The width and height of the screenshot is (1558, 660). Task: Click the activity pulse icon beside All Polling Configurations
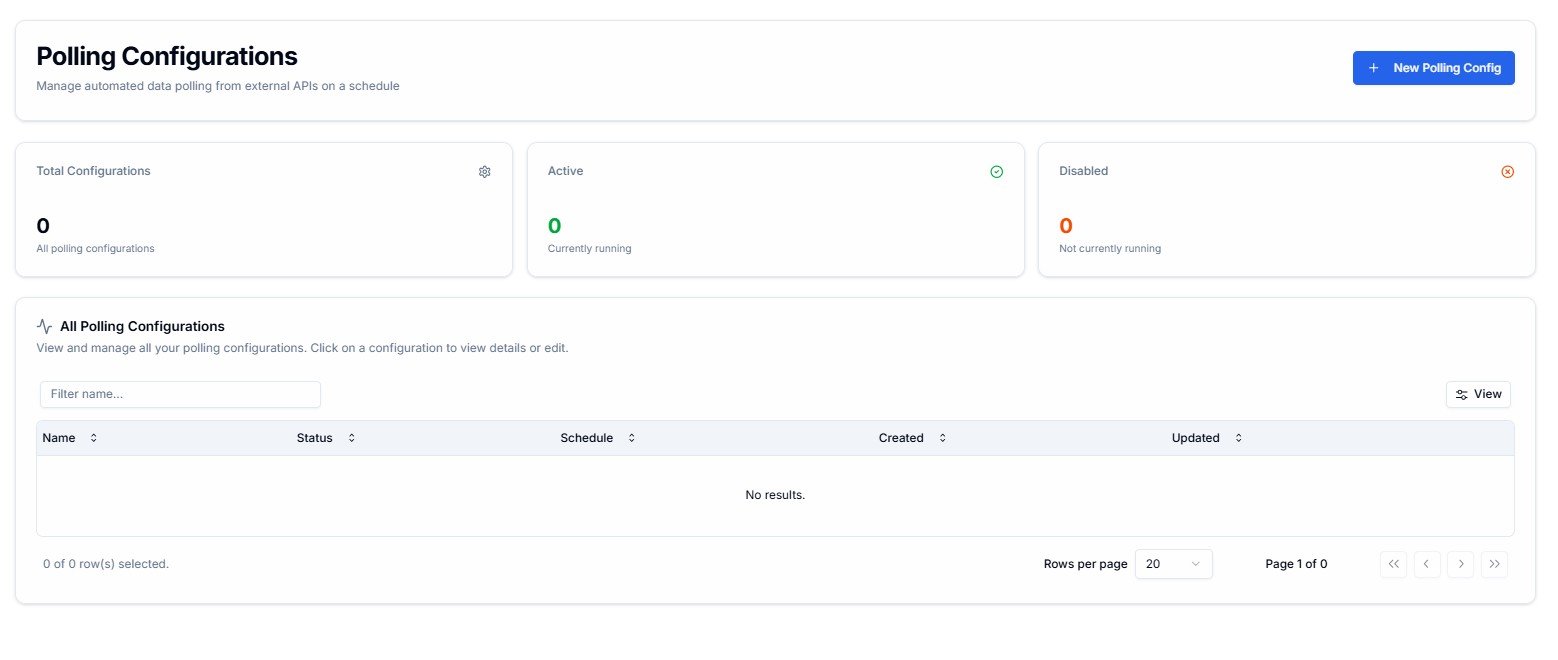(x=44, y=326)
